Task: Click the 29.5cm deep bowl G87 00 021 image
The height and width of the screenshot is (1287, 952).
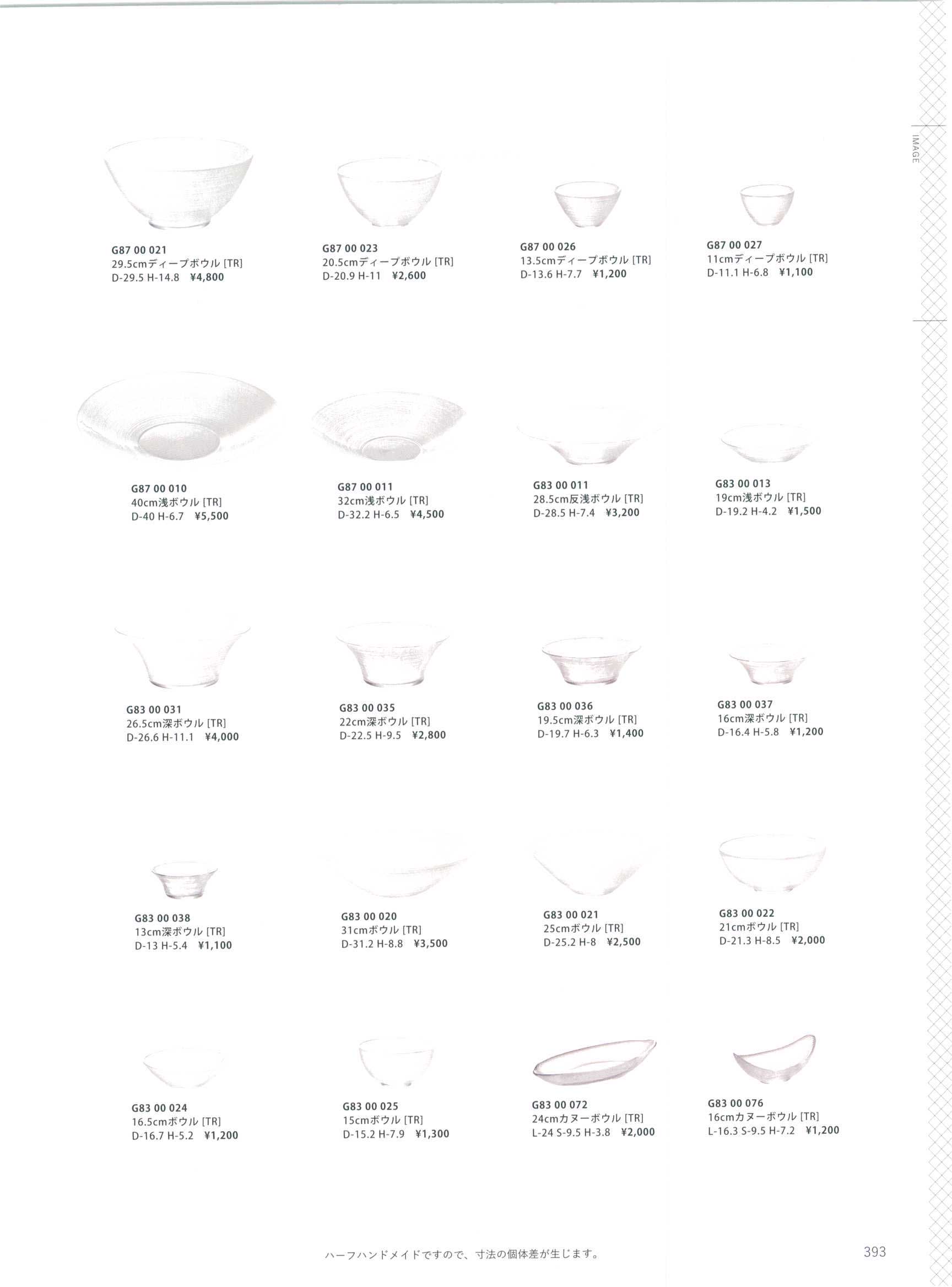Action: click(x=179, y=183)
